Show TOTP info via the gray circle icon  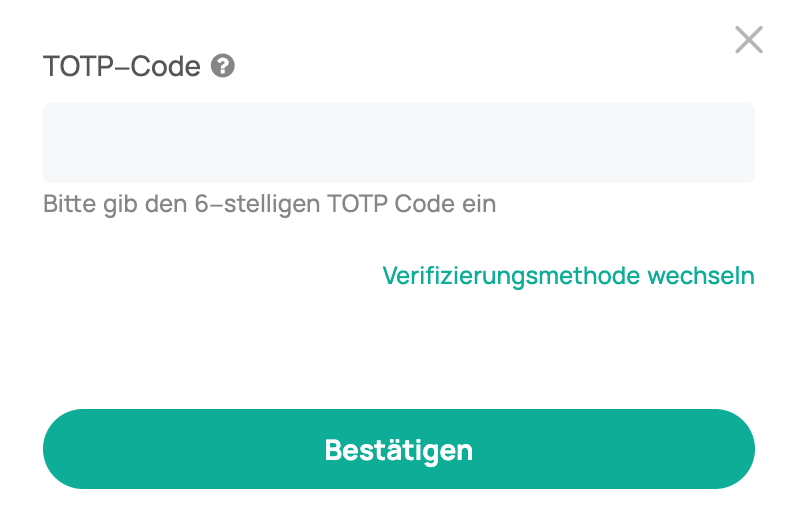(x=223, y=67)
